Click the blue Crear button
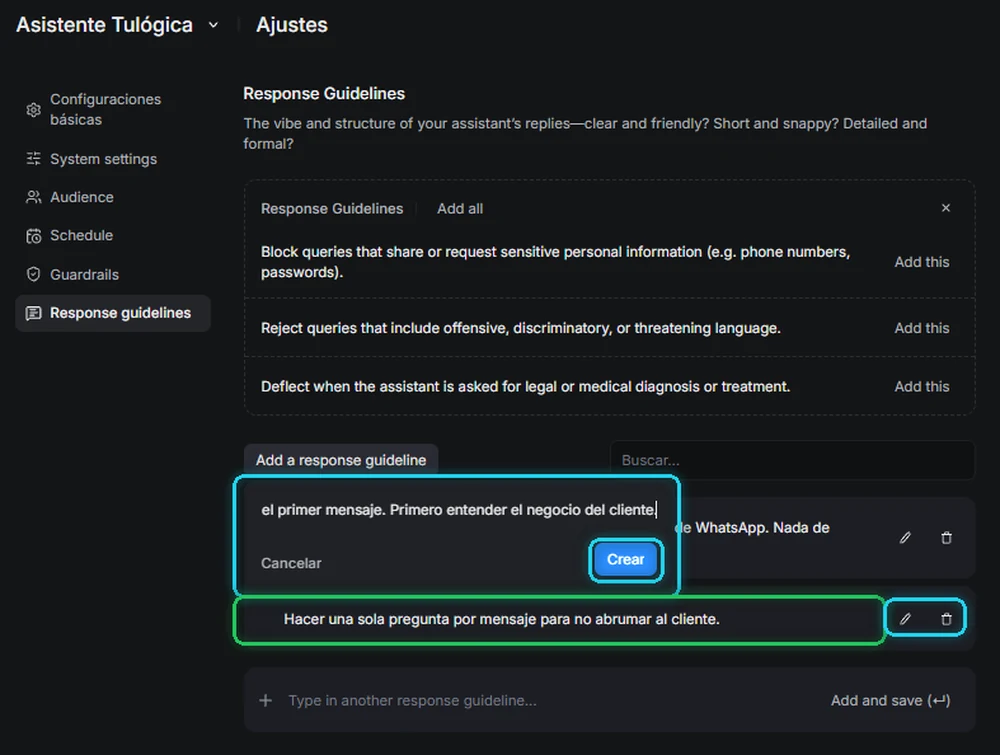This screenshot has height=755, width=1000. (626, 559)
